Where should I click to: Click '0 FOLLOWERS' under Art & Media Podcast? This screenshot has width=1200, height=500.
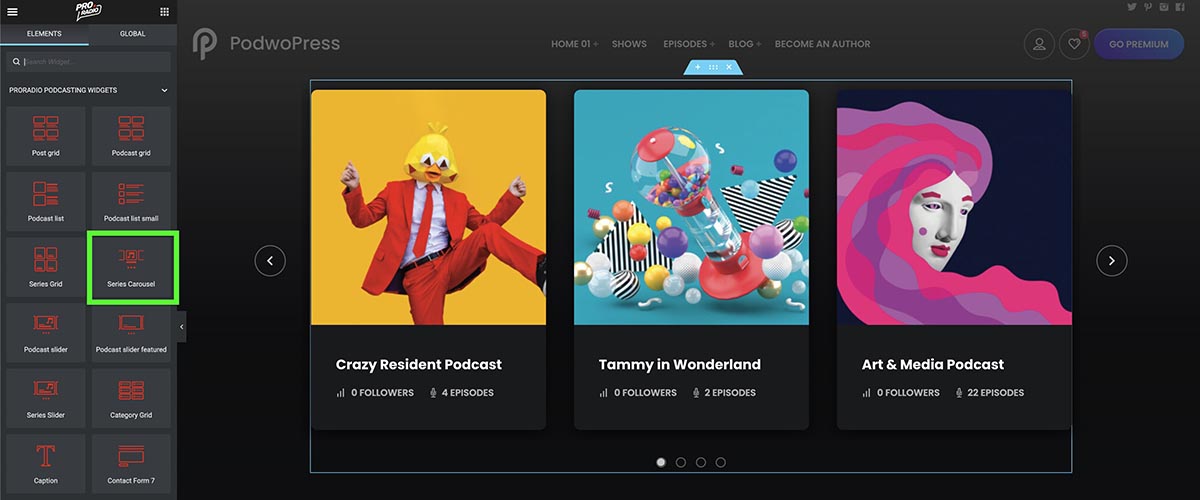coord(901,393)
